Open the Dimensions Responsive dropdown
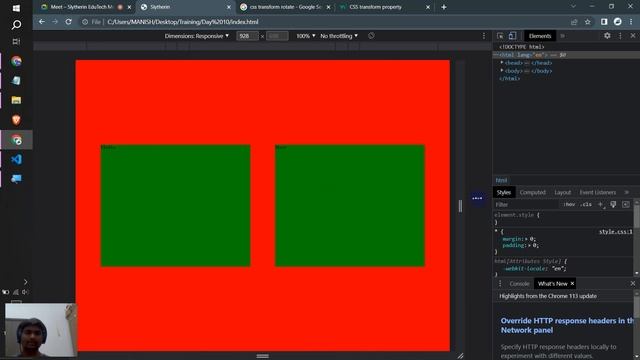 tap(196, 36)
